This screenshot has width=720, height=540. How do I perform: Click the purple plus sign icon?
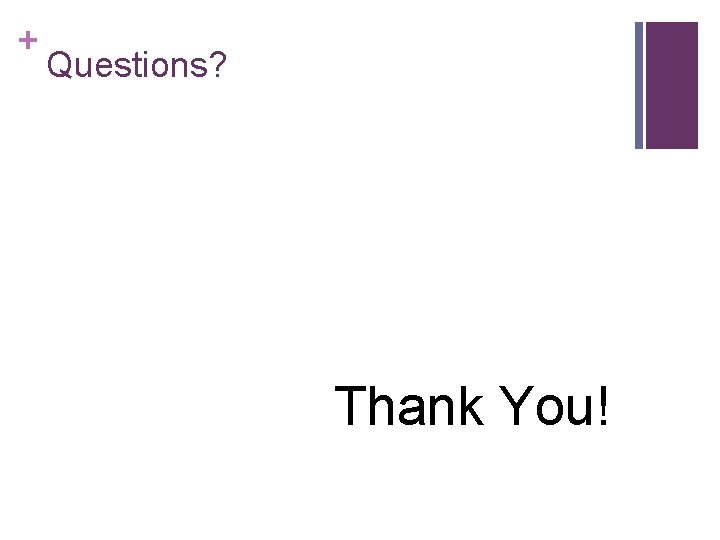(28, 40)
